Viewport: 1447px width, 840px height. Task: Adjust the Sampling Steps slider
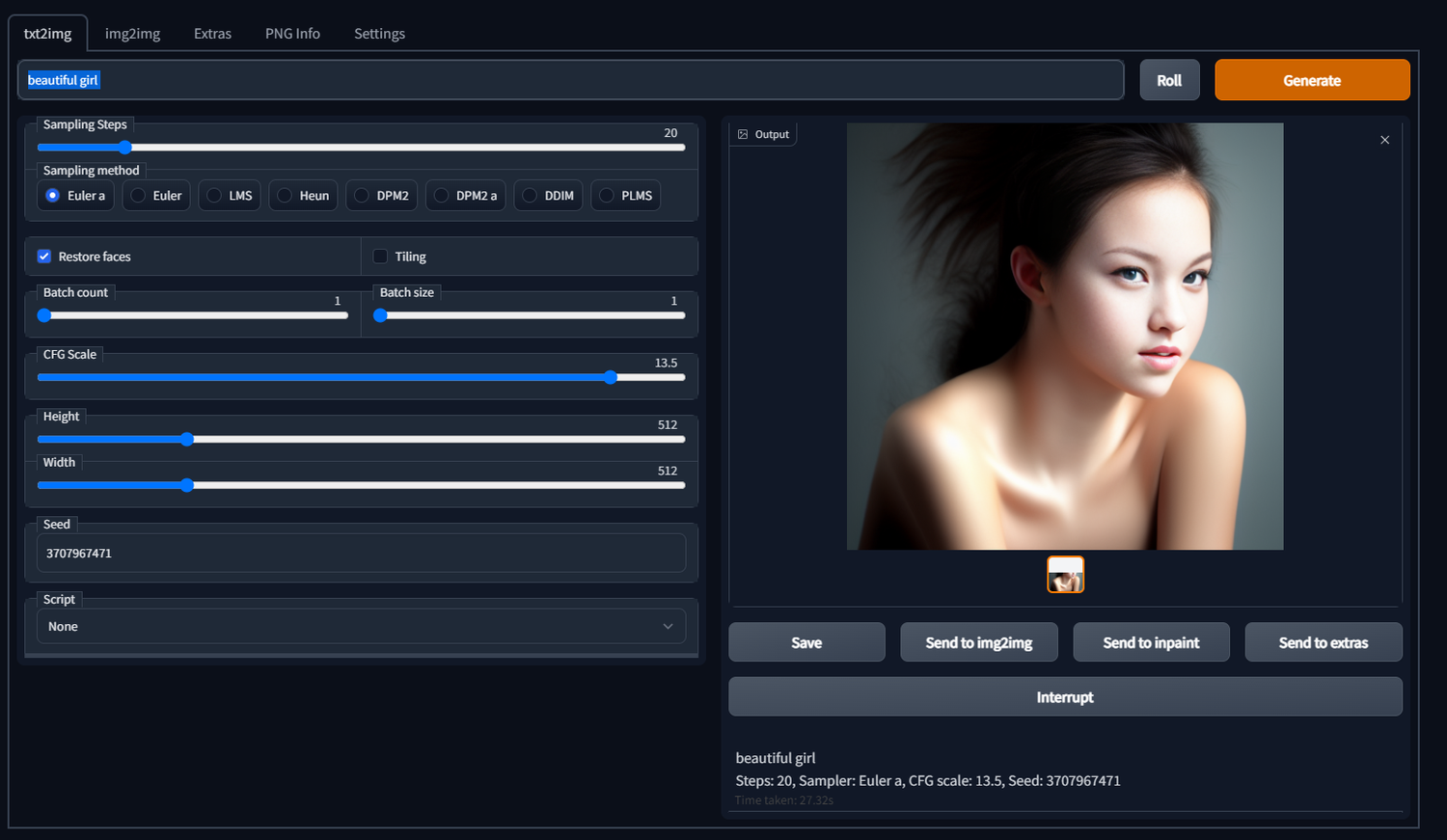[x=362, y=148]
